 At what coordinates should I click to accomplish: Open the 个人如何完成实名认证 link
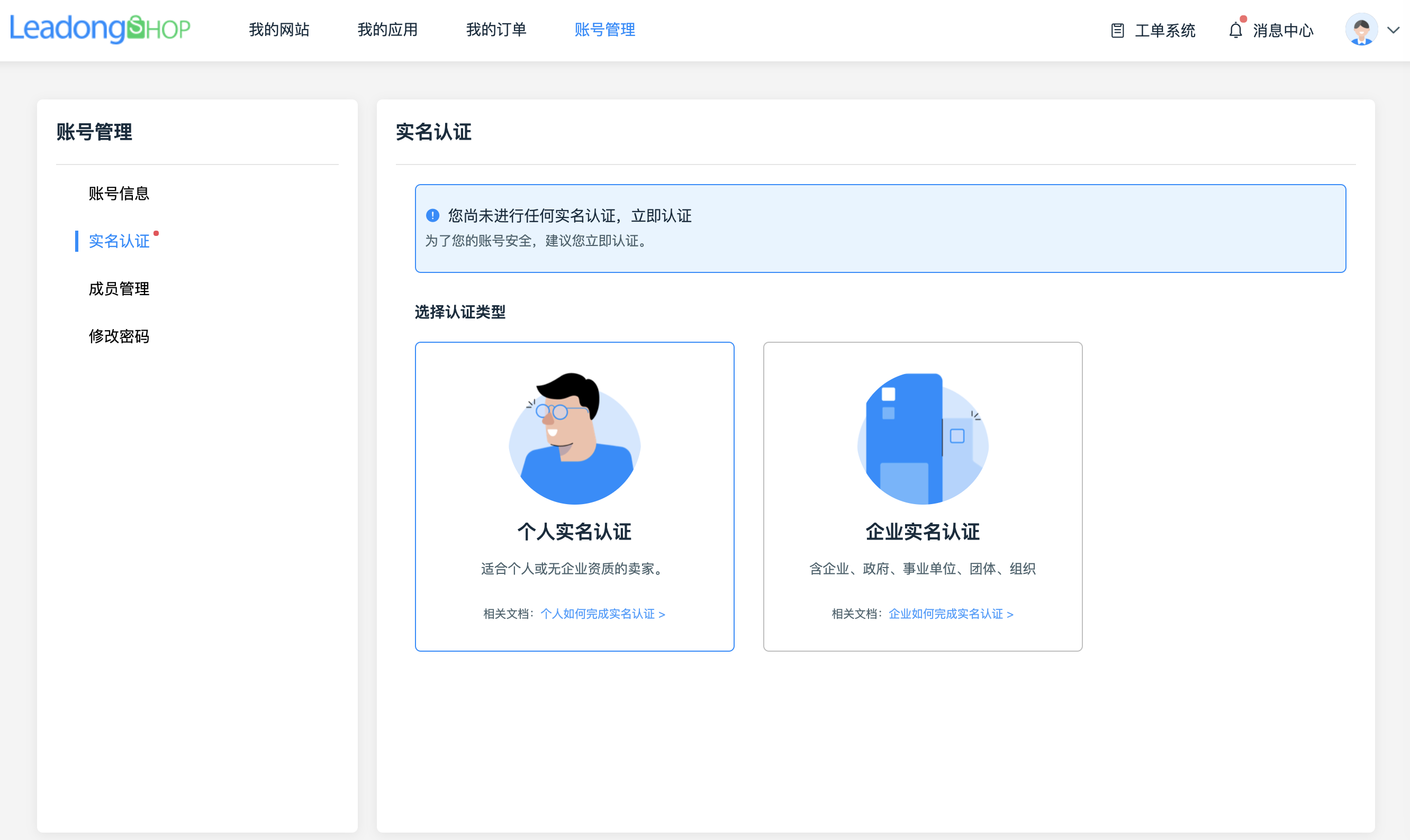[603, 614]
